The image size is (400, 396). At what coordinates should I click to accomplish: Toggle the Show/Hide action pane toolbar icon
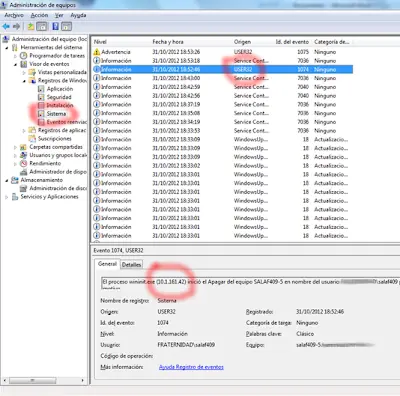(66, 26)
